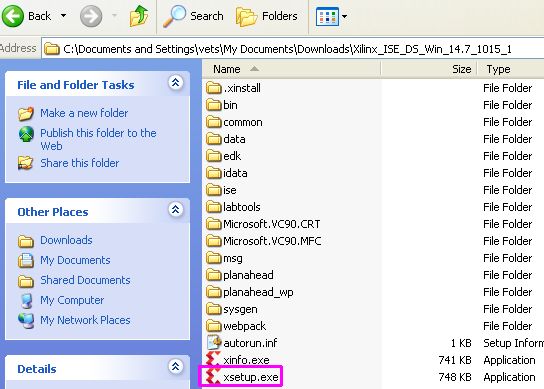The width and height of the screenshot is (544, 389).
Task: Click the sysgen folder icon
Action: click(x=213, y=308)
